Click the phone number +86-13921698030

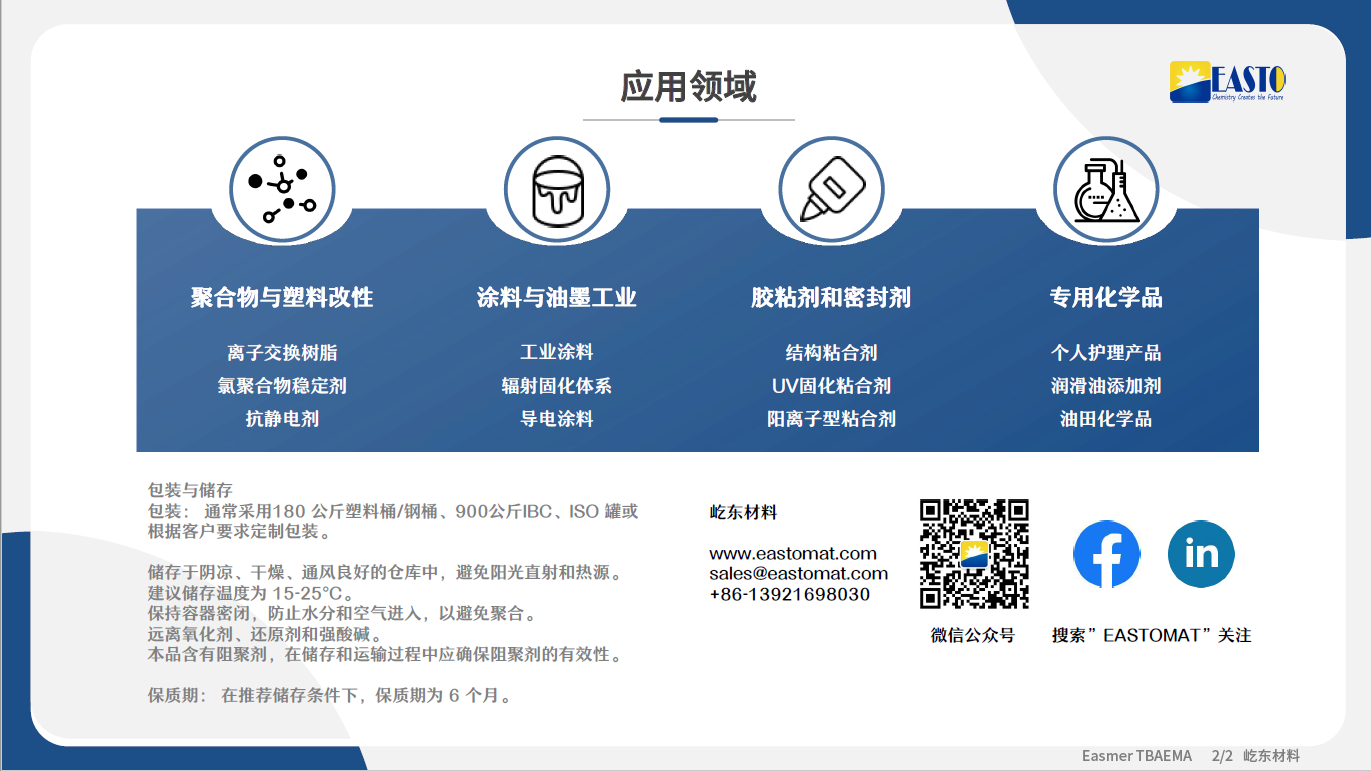[790, 594]
